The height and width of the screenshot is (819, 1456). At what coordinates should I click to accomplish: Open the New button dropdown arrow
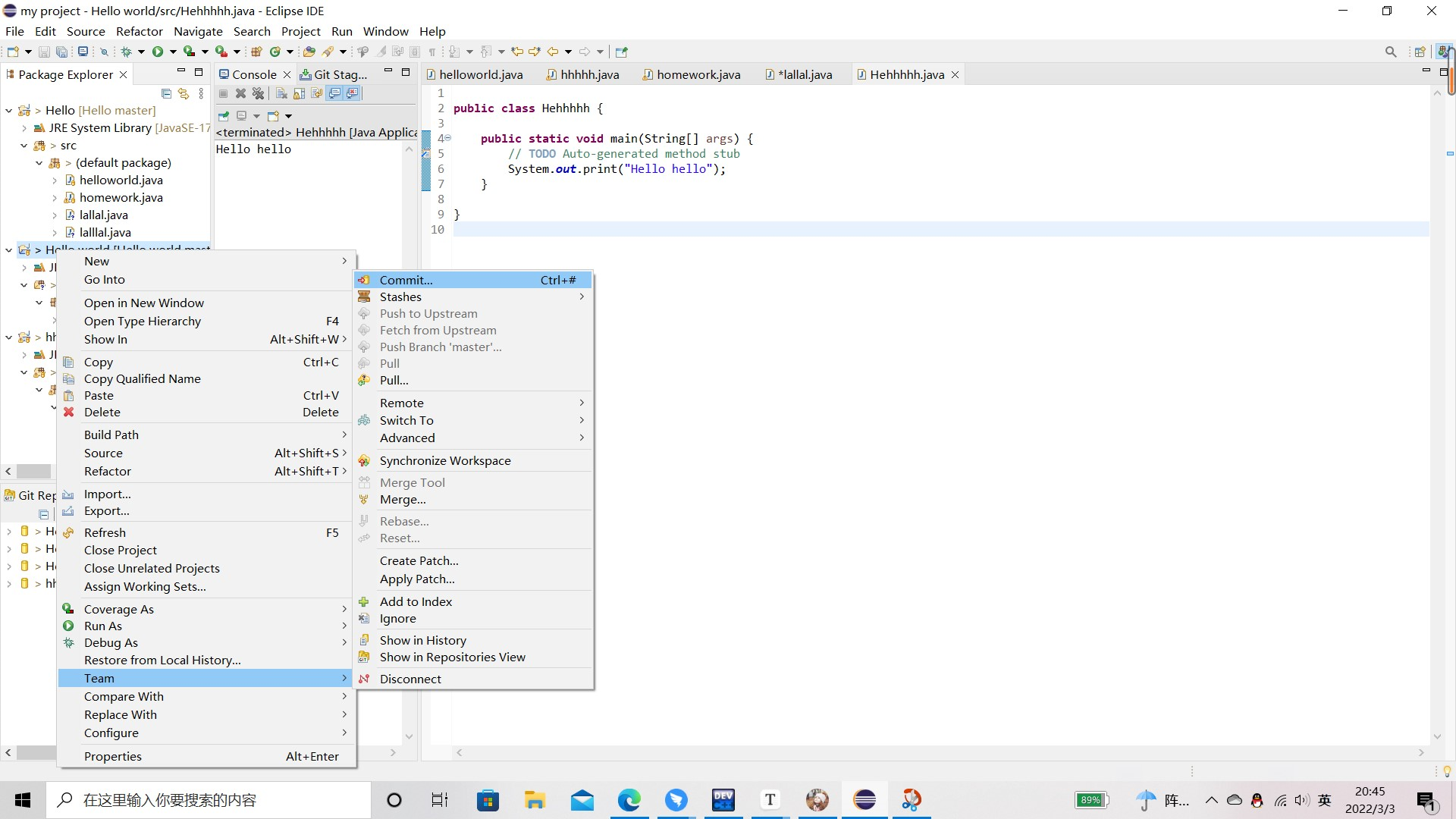tap(28, 52)
